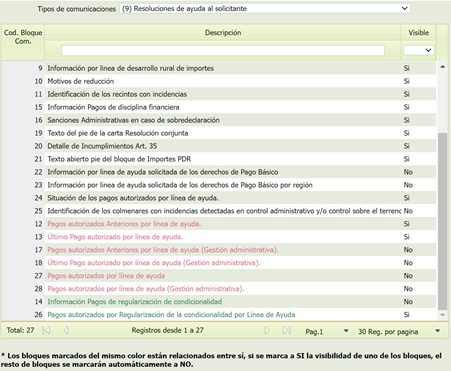This screenshot has height=371, width=451.
Task: Select row Identificación de los colmenares con incidencias
Action: click(219, 211)
